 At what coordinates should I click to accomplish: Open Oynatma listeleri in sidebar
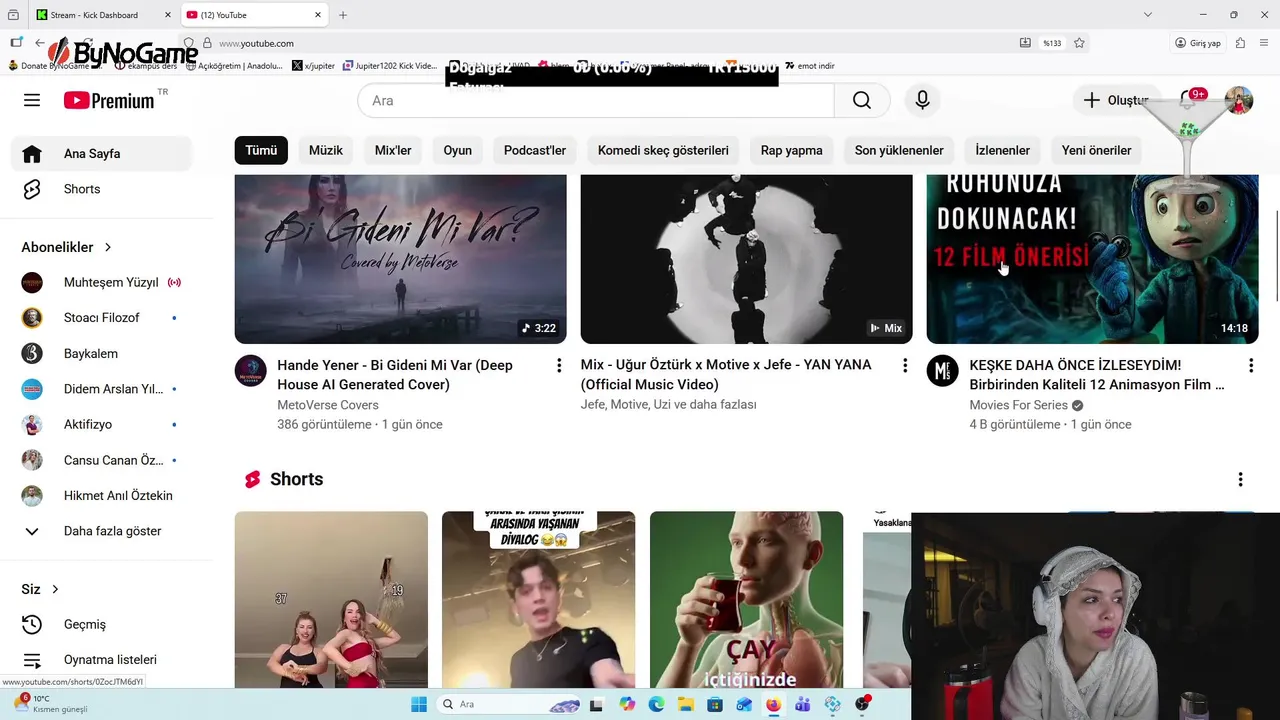(101, 660)
